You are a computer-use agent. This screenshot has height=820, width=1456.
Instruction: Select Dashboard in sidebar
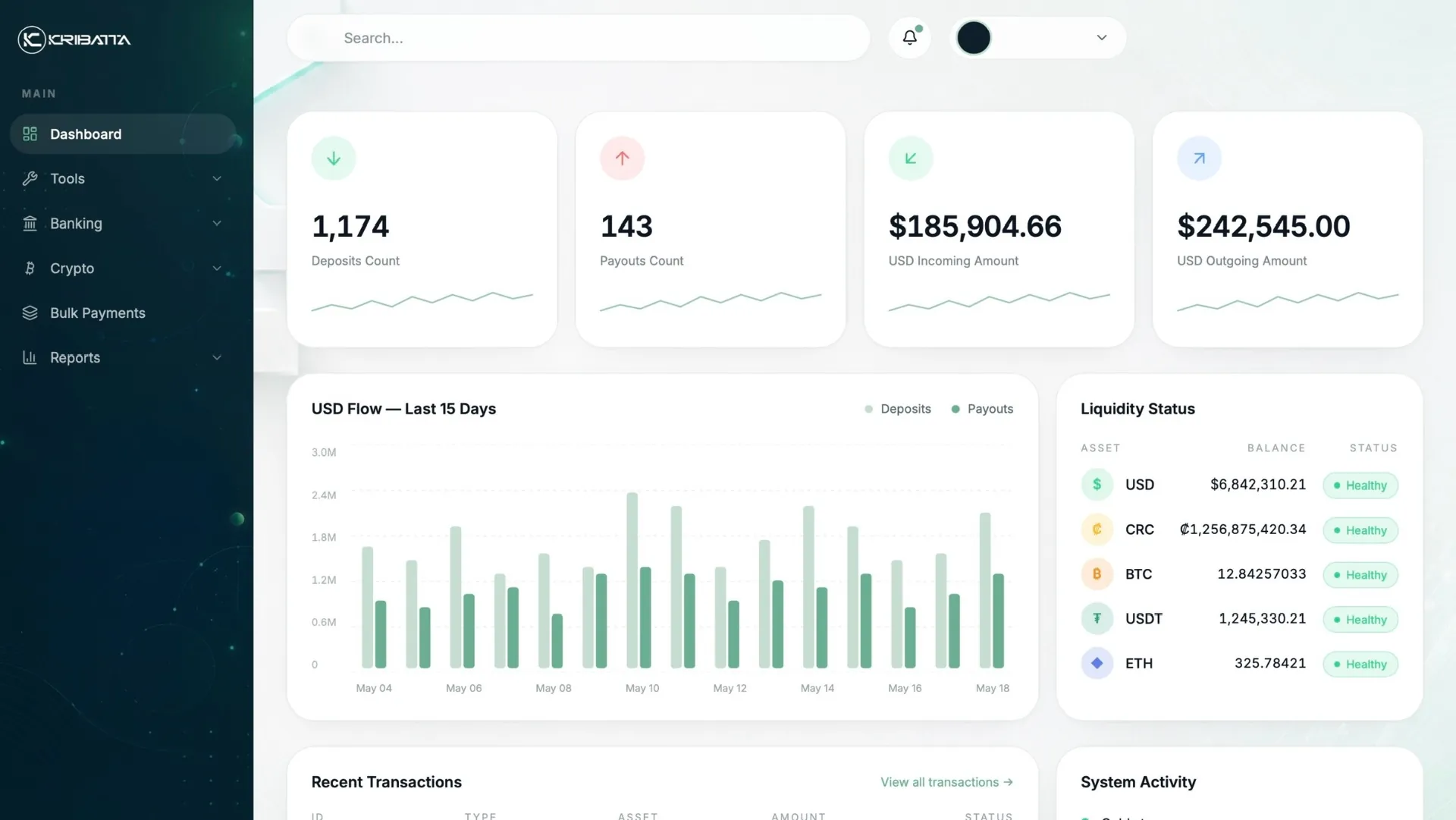click(x=123, y=134)
